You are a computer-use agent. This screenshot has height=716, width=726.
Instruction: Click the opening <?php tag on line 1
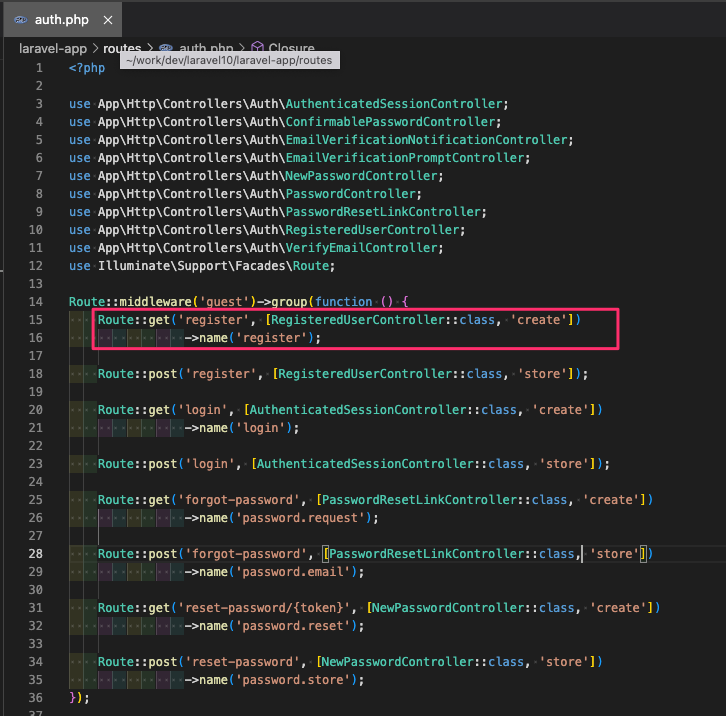pyautogui.click(x=86, y=68)
